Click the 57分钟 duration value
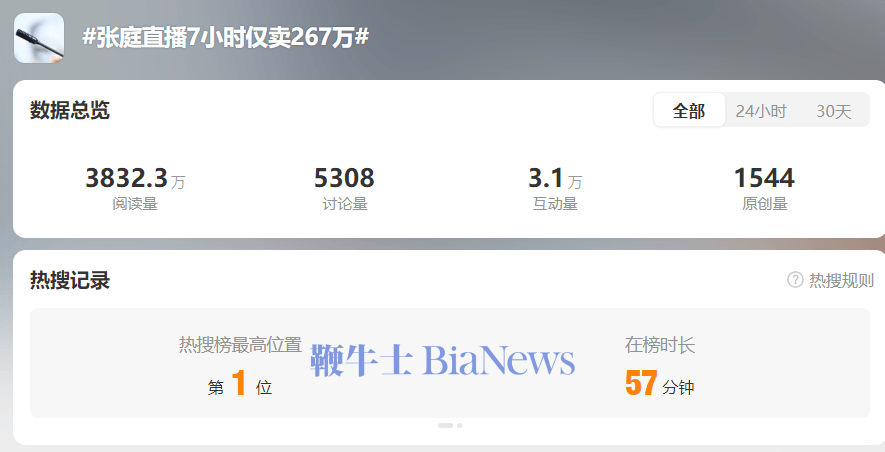The image size is (885, 452). (x=659, y=384)
